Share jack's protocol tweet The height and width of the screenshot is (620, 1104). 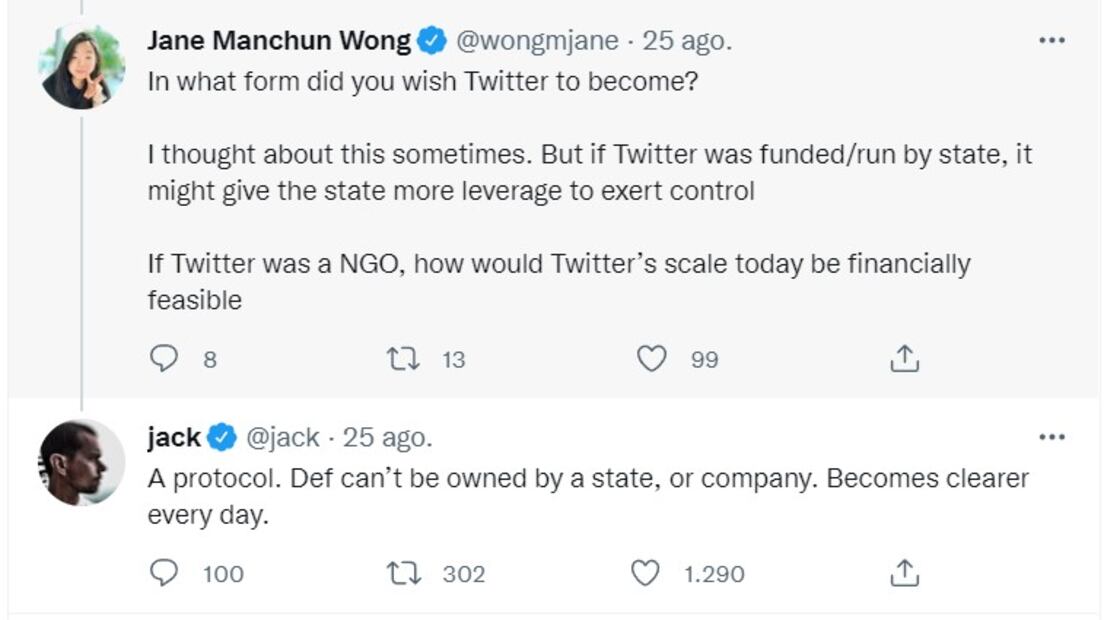coord(903,573)
